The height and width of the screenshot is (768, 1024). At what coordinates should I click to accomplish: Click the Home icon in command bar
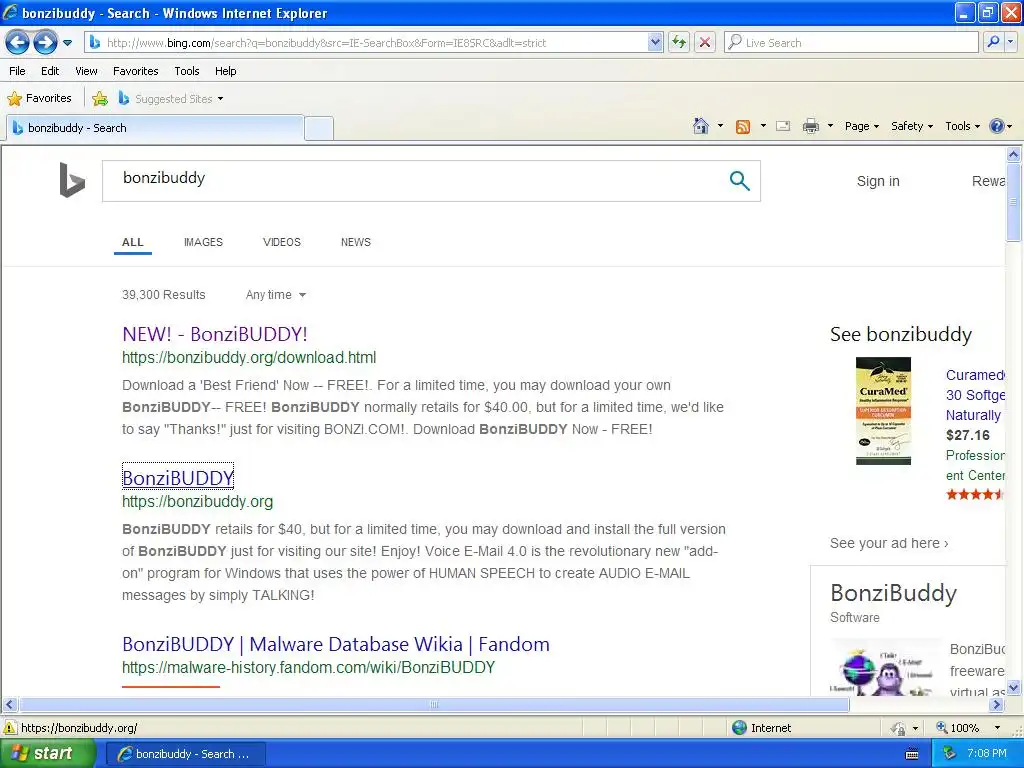[x=701, y=126]
